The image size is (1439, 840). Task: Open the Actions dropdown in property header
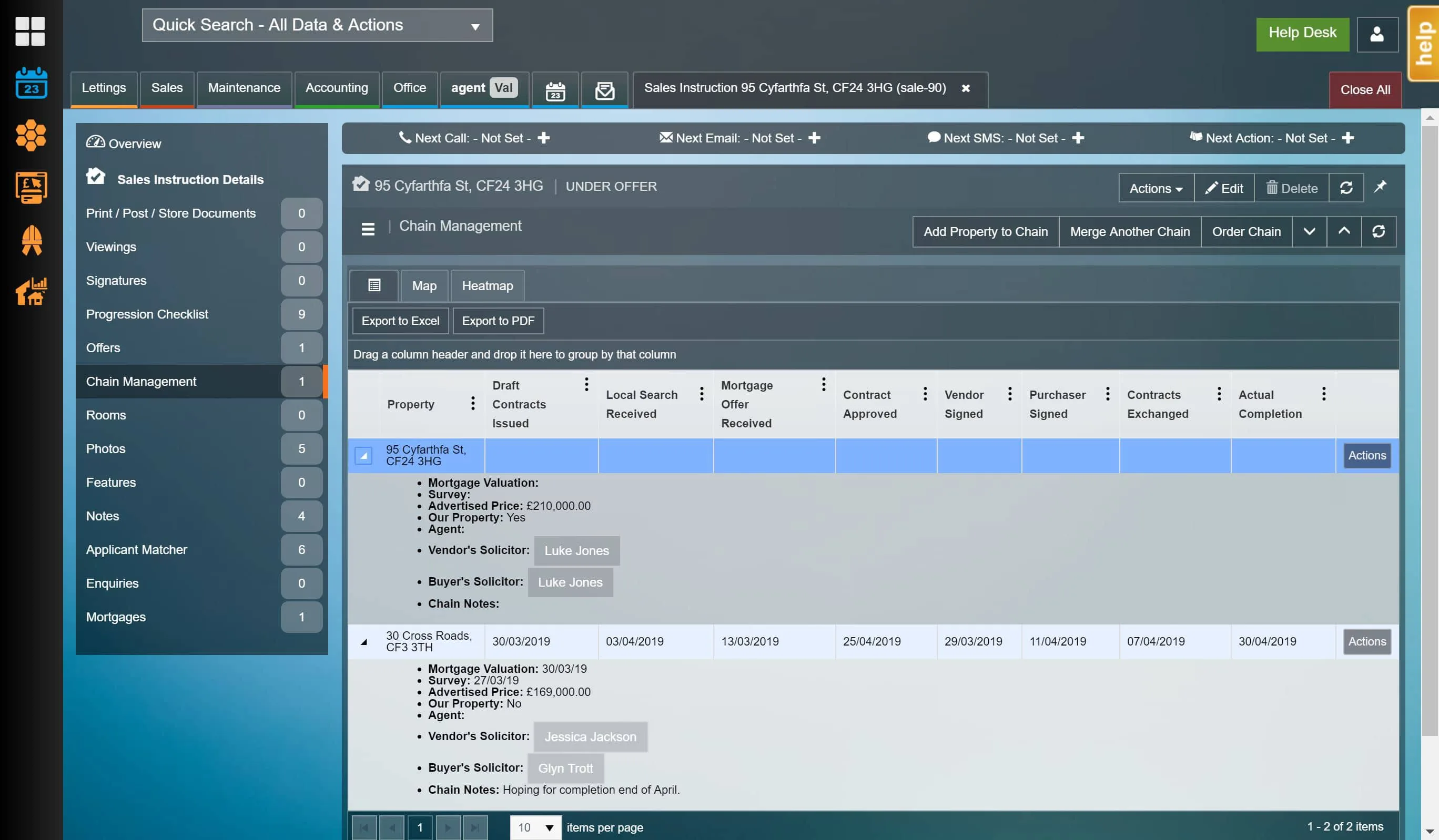click(x=1156, y=188)
